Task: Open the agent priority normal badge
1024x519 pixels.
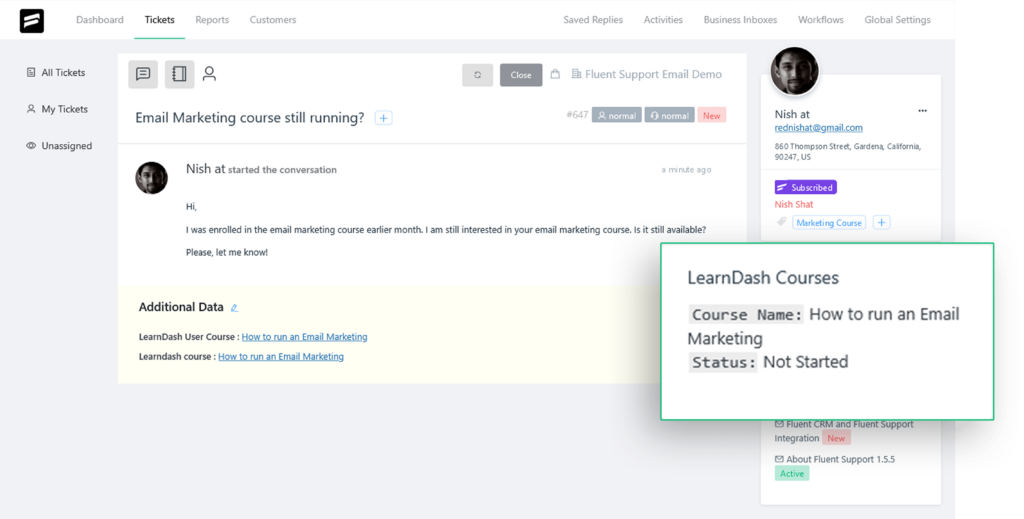Action: 669,115
